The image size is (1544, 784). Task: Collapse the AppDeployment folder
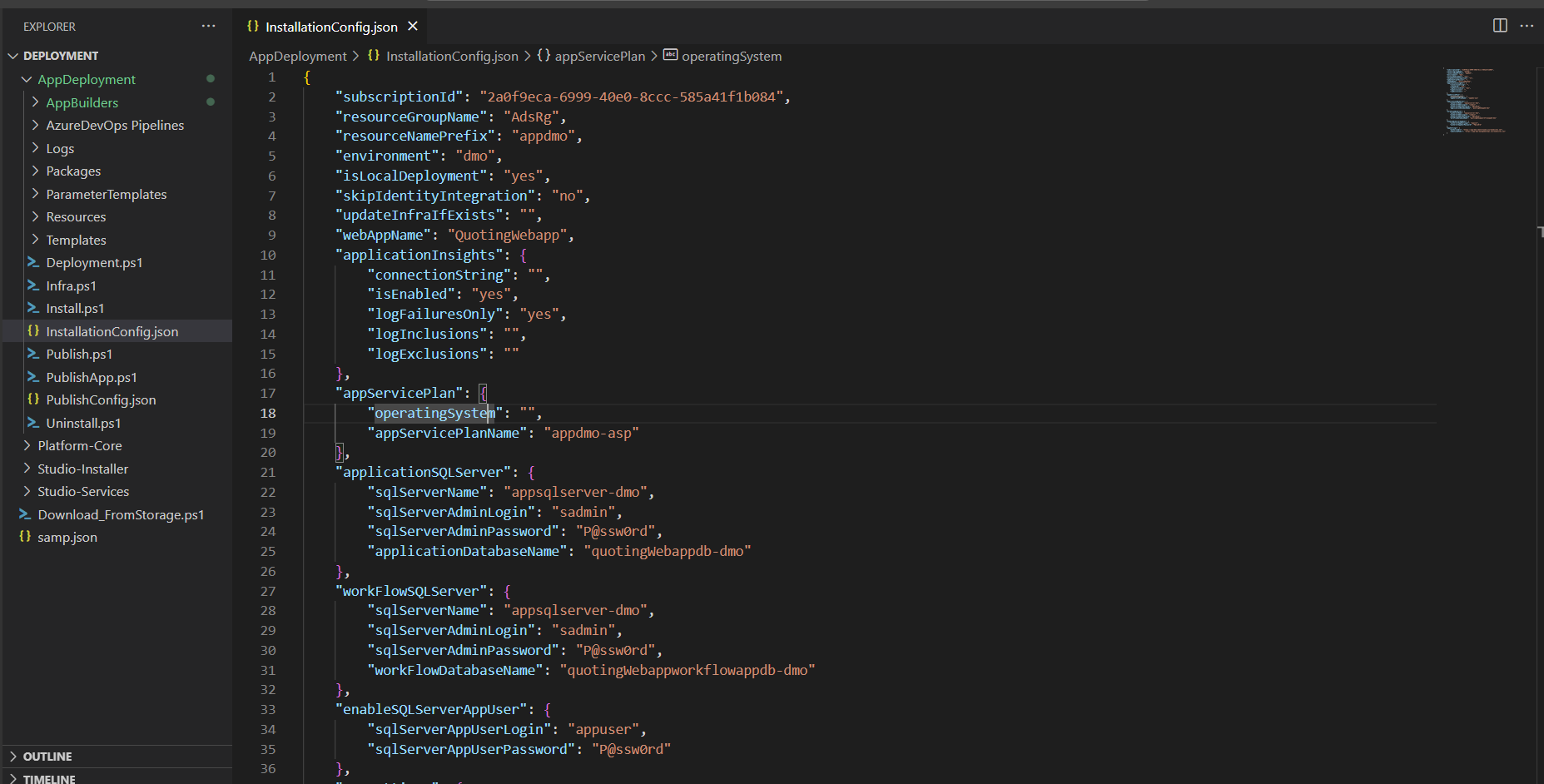pyautogui.click(x=27, y=79)
